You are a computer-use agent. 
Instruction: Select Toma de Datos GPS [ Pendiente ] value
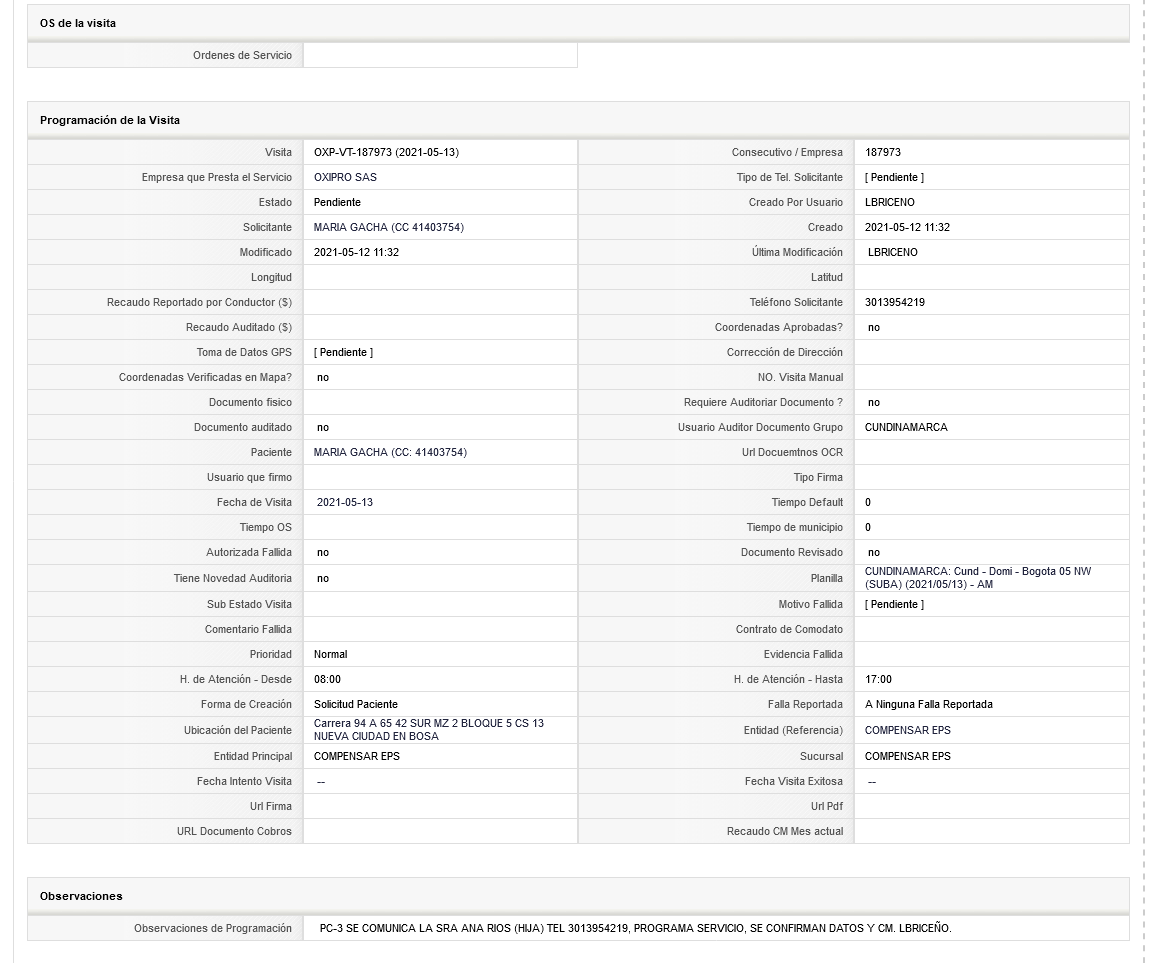(x=343, y=352)
